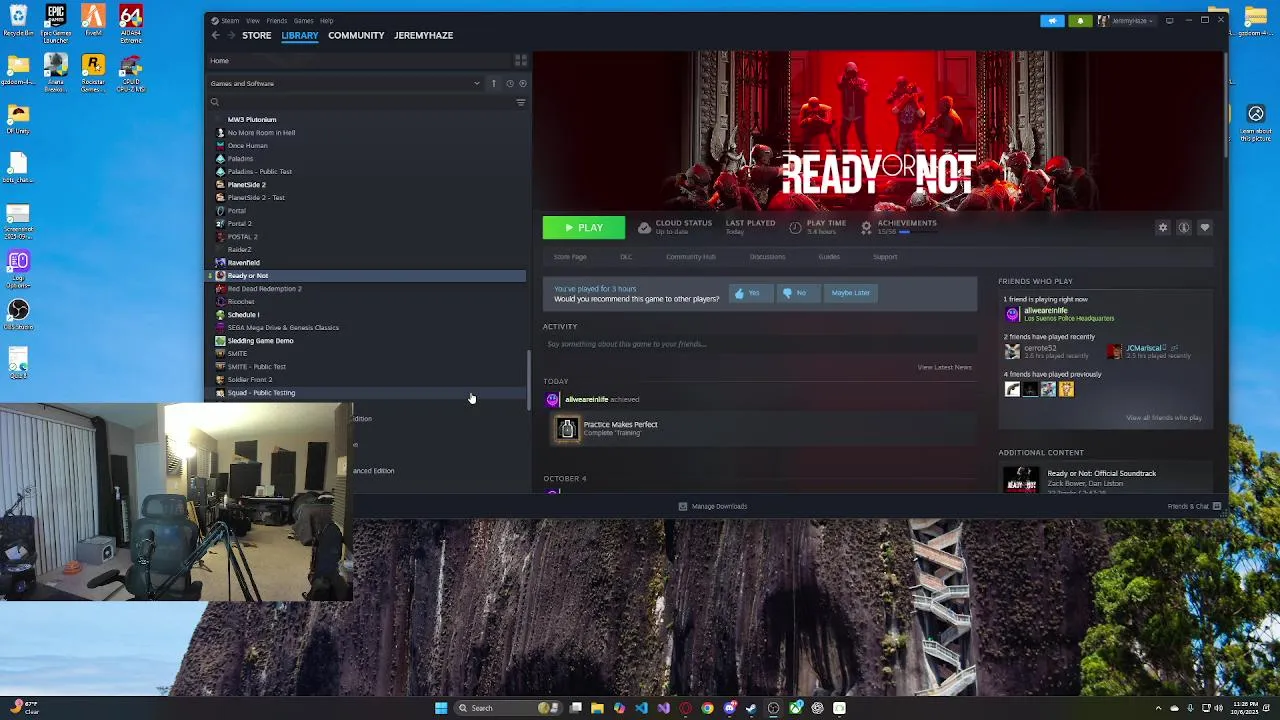Open Guides tab
Viewport: 1280px width, 720px height.
[x=829, y=257]
